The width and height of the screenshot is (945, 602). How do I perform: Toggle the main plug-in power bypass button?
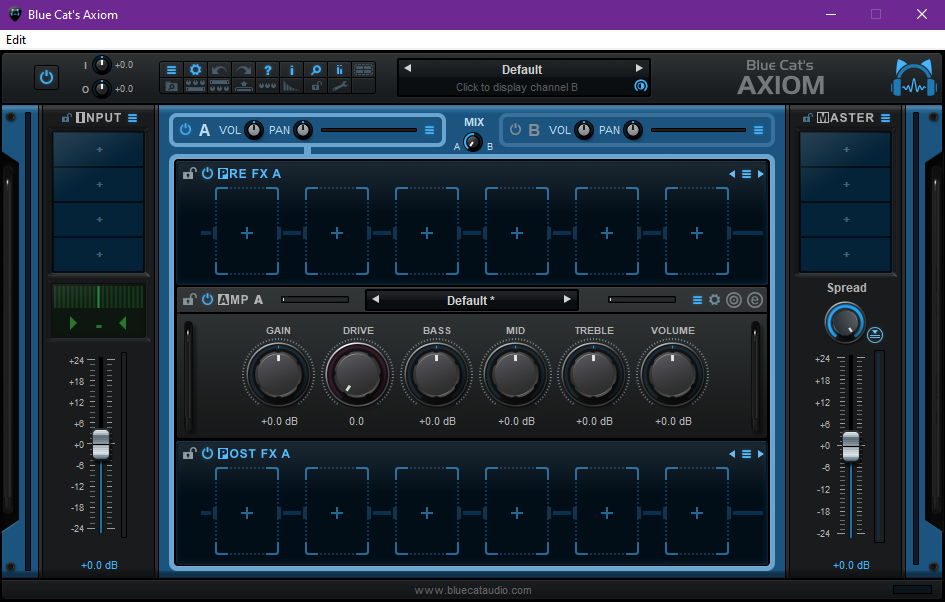point(46,77)
